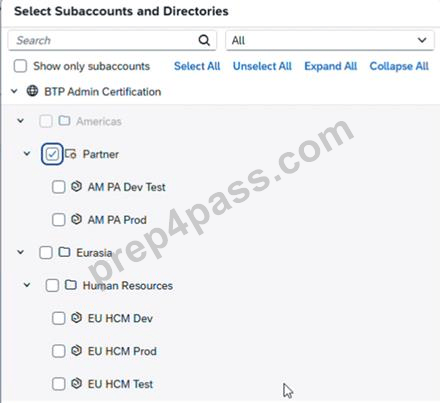The height and width of the screenshot is (403, 442).
Task: Collapse the BTP Admin Certification root node
Action: [14, 91]
